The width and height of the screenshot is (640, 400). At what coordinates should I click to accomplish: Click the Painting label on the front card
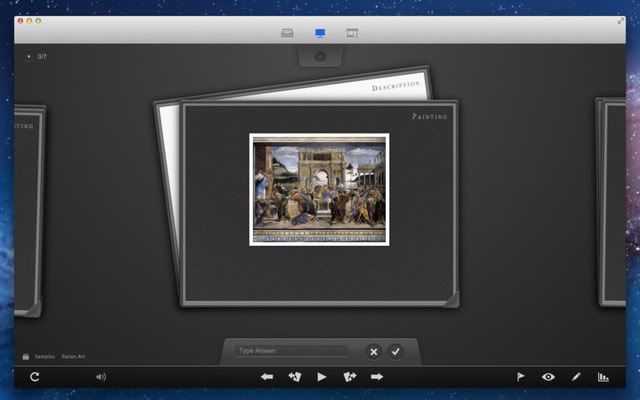coord(429,116)
